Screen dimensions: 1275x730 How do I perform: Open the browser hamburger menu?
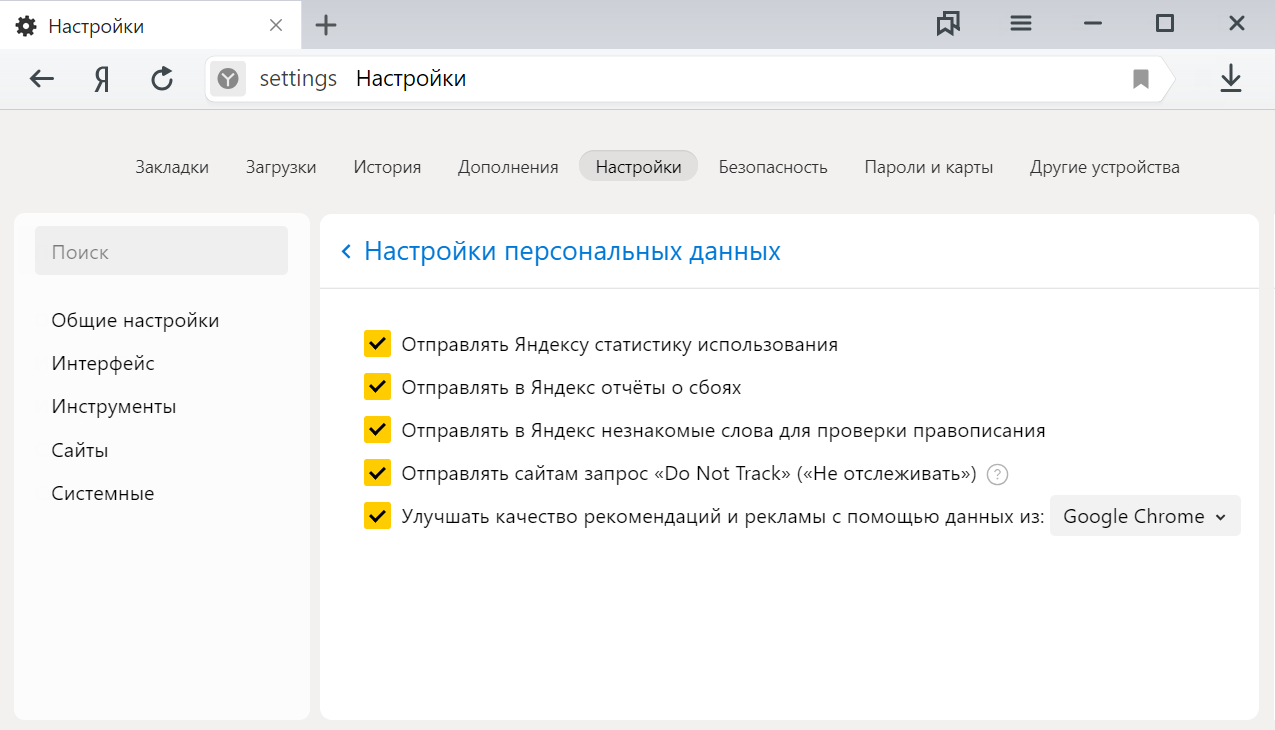[1021, 24]
